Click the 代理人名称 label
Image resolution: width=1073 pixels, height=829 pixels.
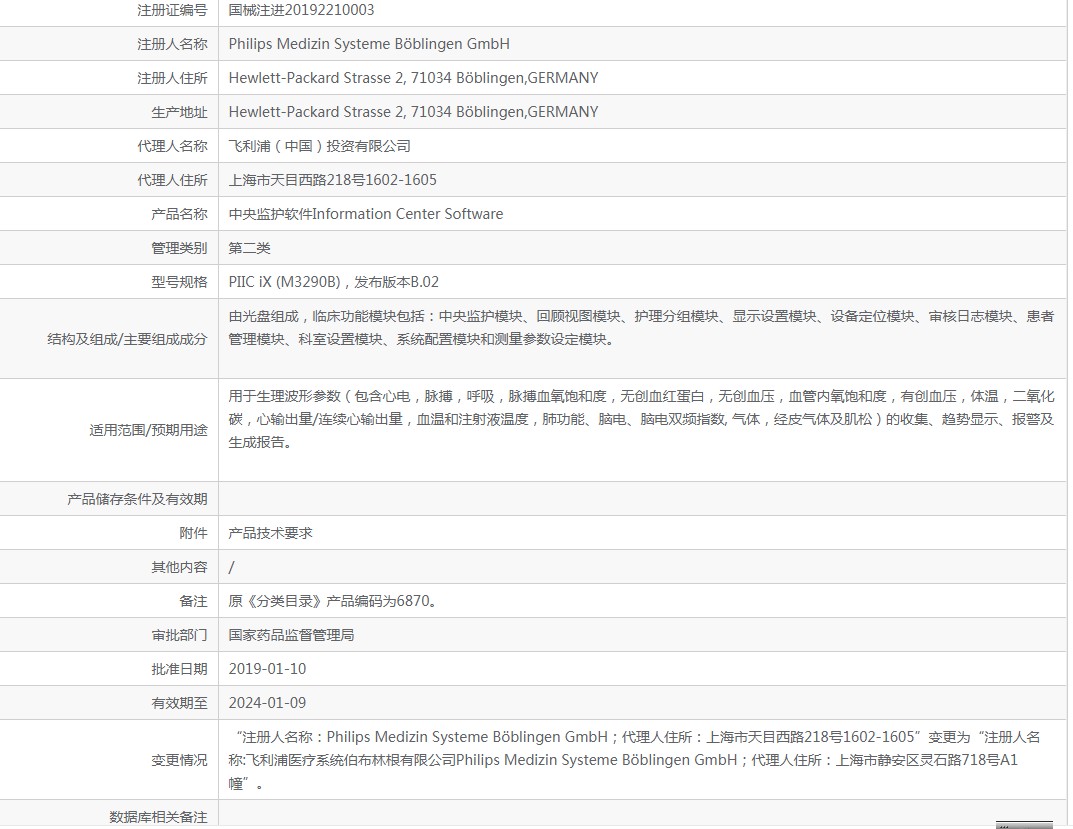pos(172,146)
